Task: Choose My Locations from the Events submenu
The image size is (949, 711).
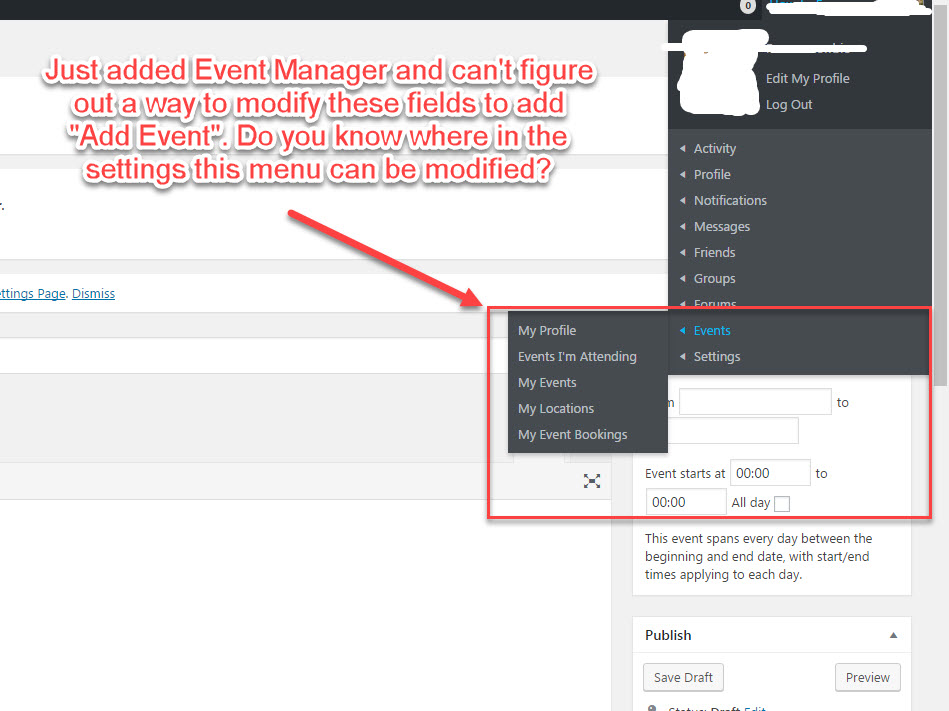Action: click(555, 409)
